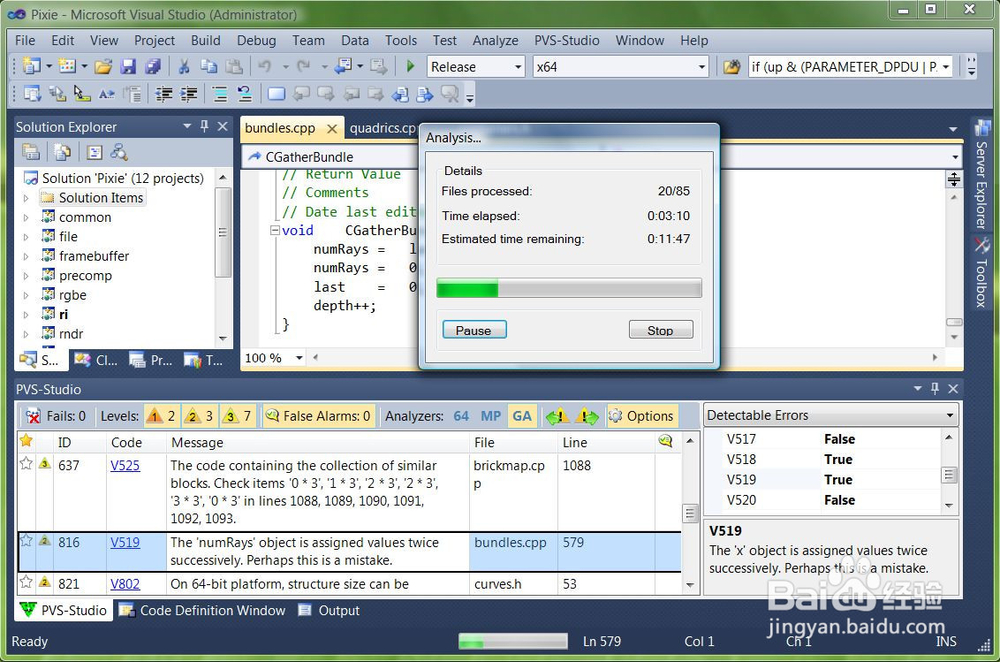Click the Save All icon in toolbar
Image resolution: width=1000 pixels, height=662 pixels.
point(152,66)
